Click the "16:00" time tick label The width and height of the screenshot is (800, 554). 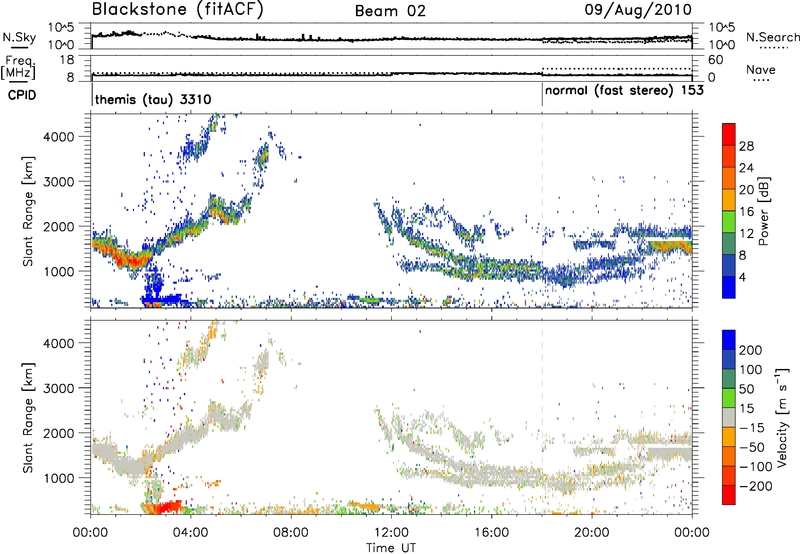tap(491, 533)
